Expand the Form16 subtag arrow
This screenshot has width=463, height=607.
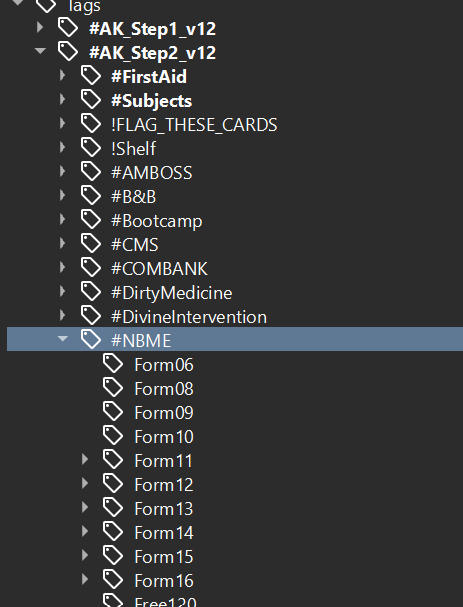(x=85, y=580)
